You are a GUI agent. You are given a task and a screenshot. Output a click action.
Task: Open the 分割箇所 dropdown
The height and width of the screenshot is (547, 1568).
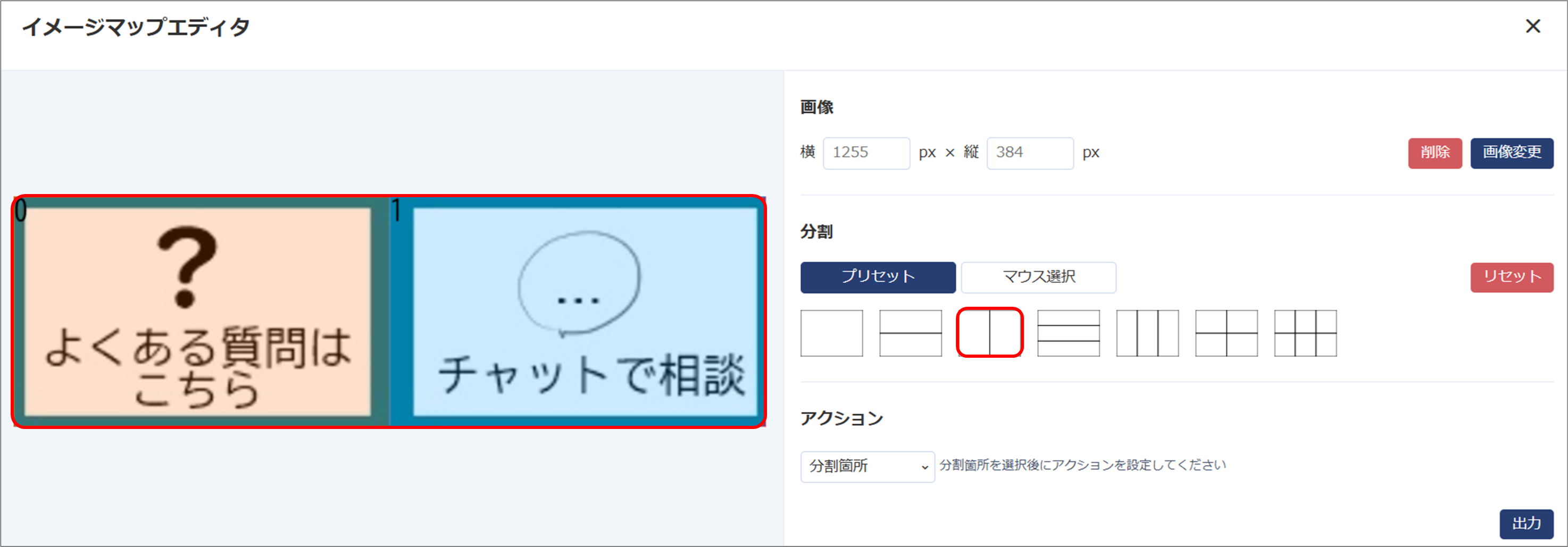coord(868,467)
